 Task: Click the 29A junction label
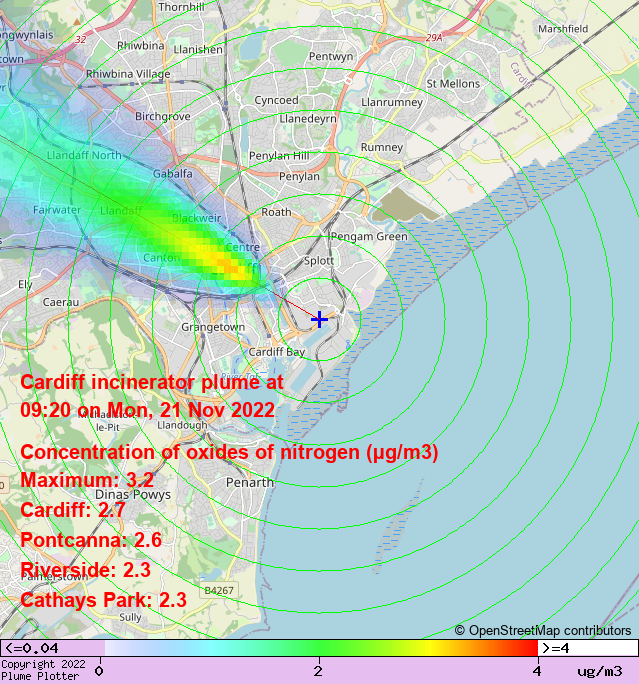point(434,38)
